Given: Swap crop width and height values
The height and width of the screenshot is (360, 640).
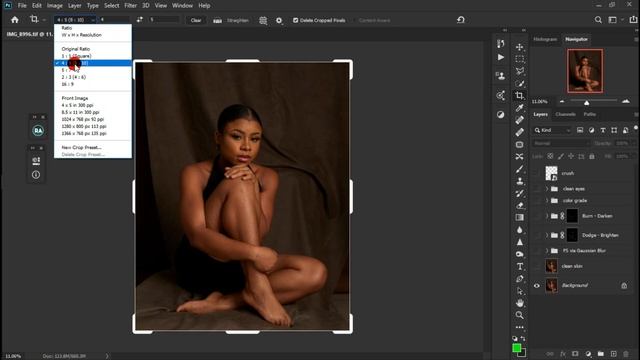Looking at the screenshot, I should [140, 20].
